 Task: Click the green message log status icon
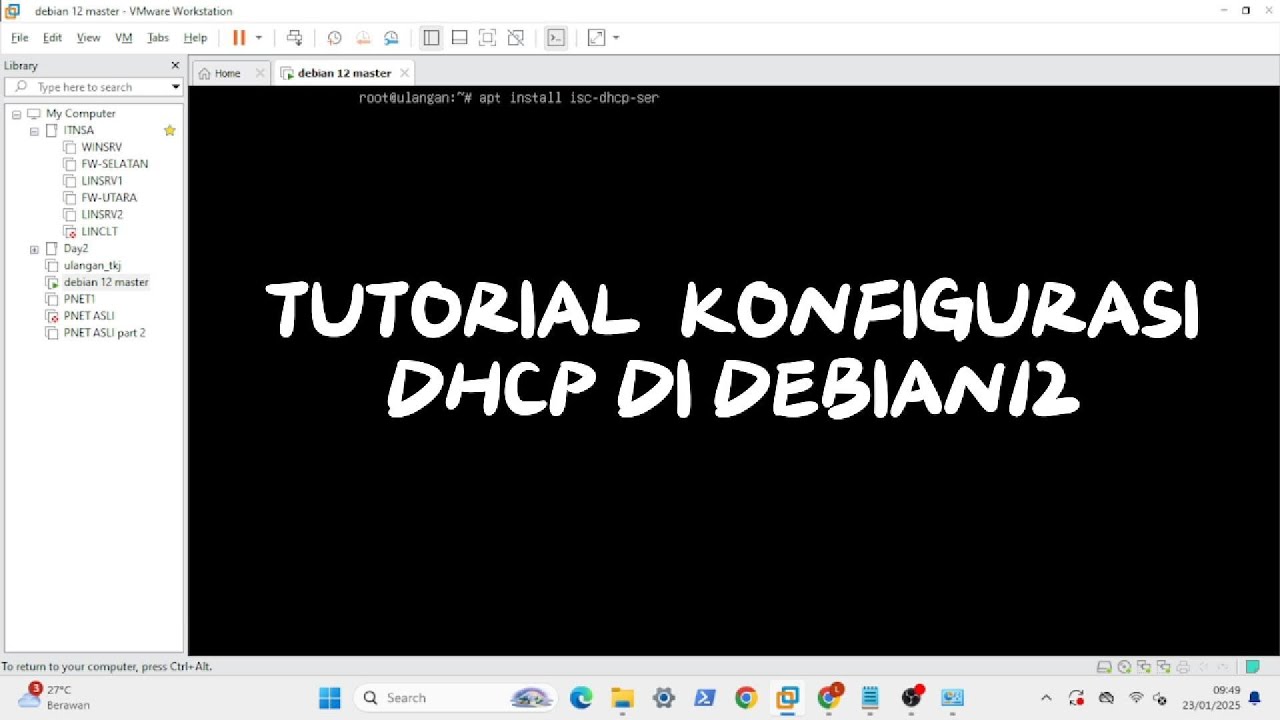pyautogui.click(x=1252, y=667)
